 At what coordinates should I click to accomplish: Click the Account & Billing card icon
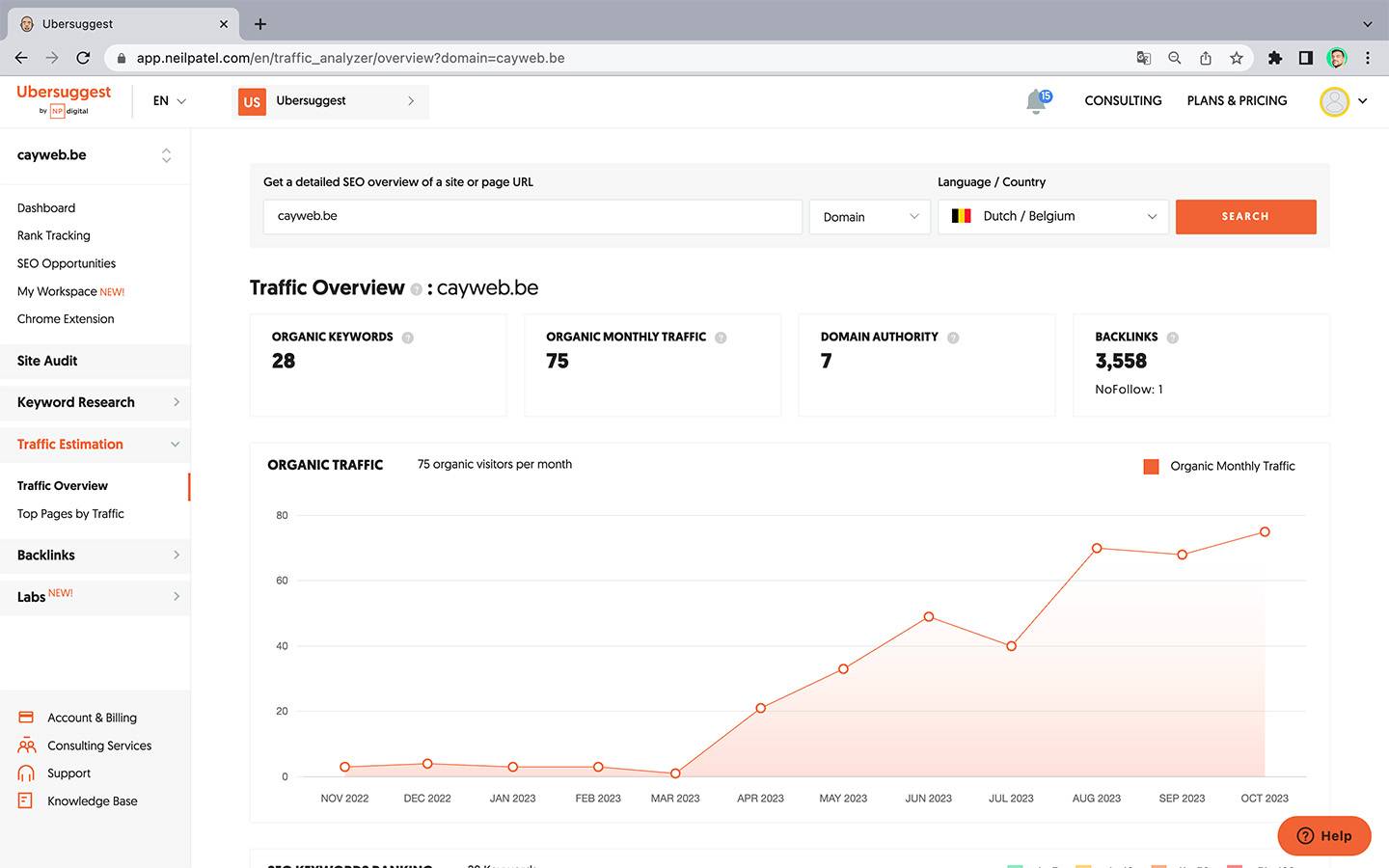[x=26, y=718]
